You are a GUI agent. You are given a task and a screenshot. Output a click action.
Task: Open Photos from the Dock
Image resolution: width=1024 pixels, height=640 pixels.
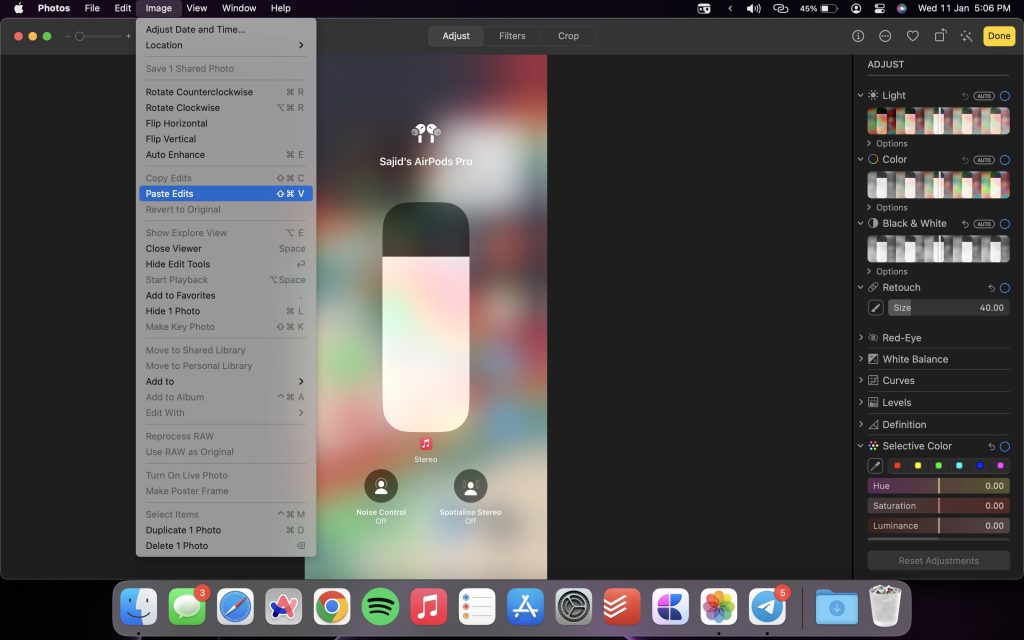(718, 607)
